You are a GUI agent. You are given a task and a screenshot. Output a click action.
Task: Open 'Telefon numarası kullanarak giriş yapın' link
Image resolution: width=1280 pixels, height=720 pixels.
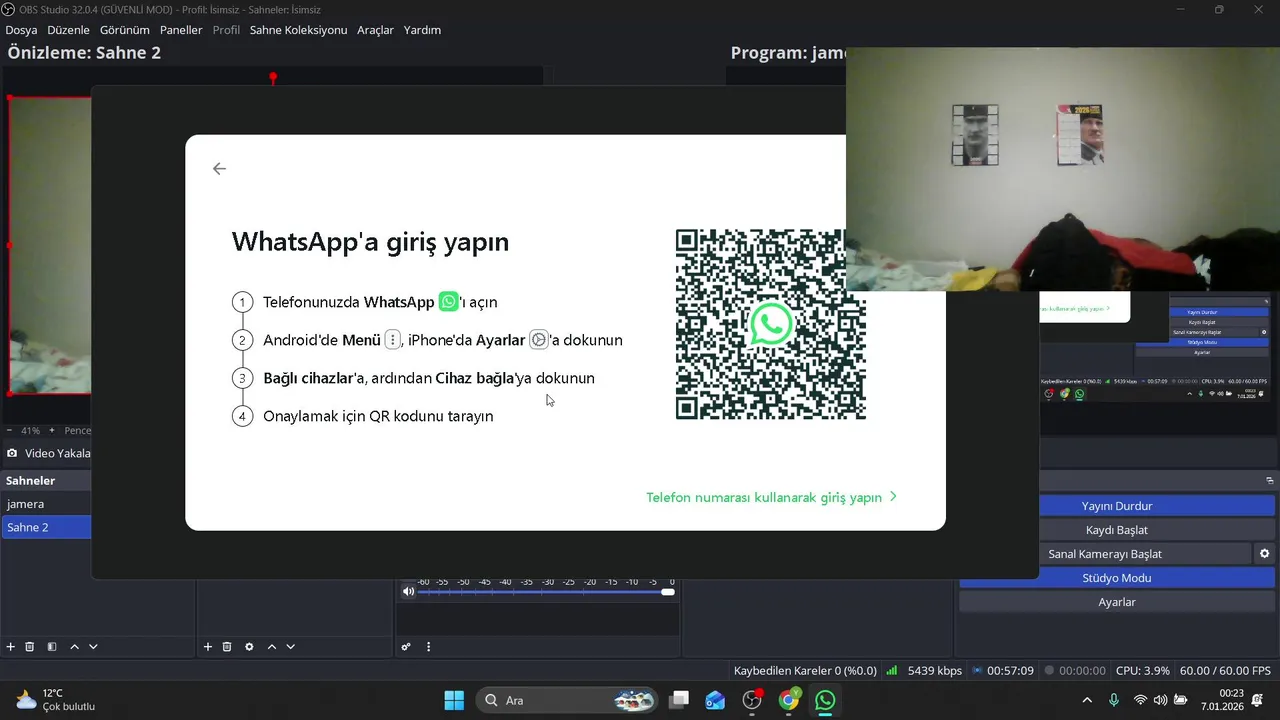771,497
